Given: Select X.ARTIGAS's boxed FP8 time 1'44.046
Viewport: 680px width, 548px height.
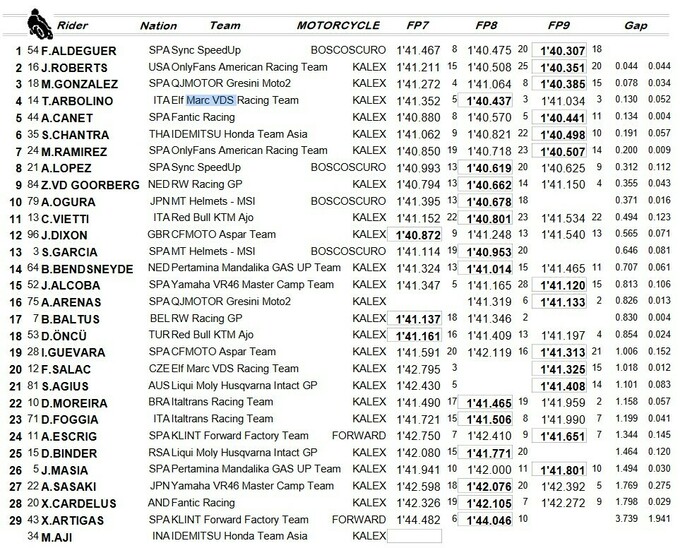Looking at the screenshot, I should pos(490,519).
